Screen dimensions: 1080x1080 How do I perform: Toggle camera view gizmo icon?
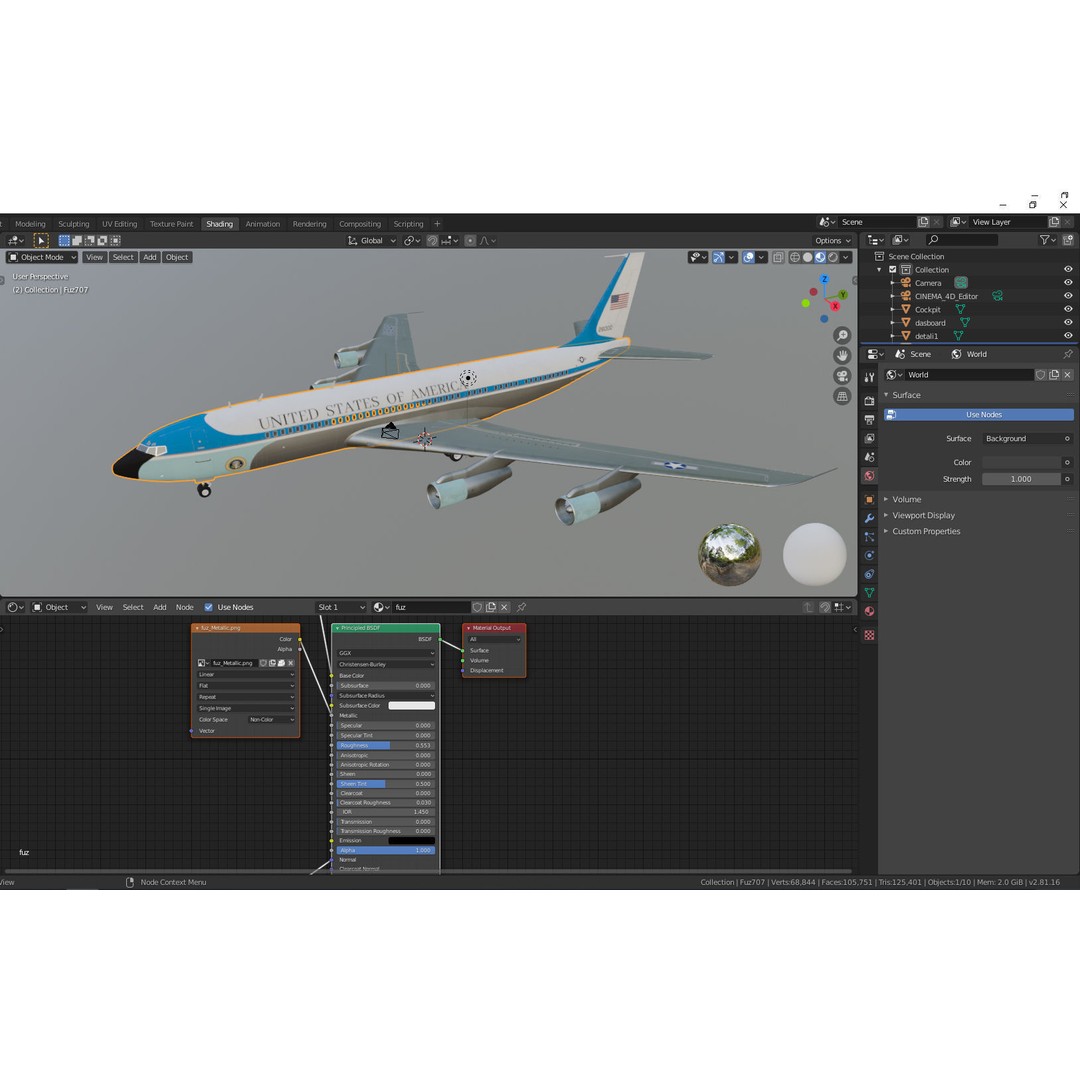pos(842,376)
